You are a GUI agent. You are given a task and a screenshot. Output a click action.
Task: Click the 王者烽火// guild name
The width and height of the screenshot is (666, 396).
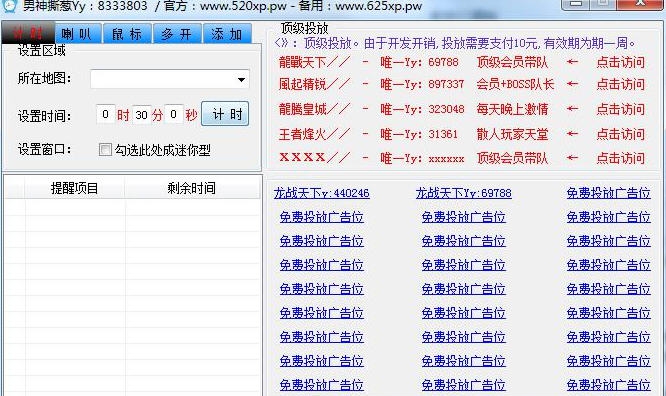click(x=314, y=134)
